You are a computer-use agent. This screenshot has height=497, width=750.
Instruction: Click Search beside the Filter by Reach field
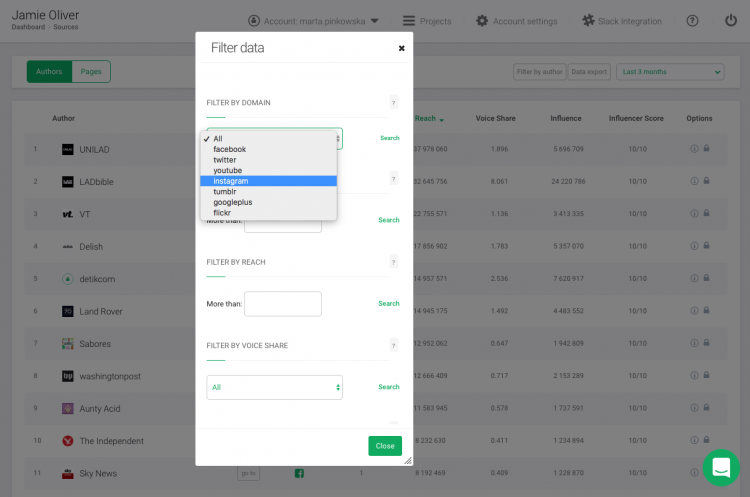click(x=389, y=303)
